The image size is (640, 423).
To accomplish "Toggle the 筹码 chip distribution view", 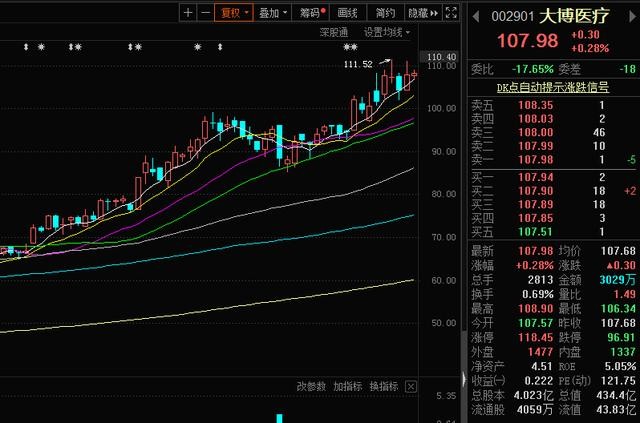I will click(x=312, y=13).
